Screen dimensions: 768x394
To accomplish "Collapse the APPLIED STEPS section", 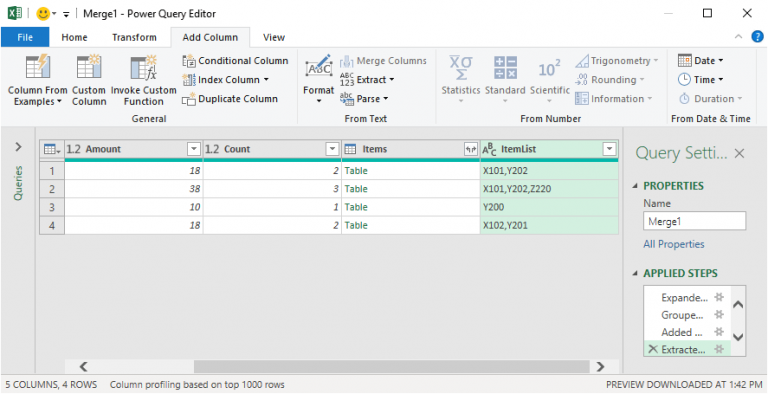I will (635, 273).
